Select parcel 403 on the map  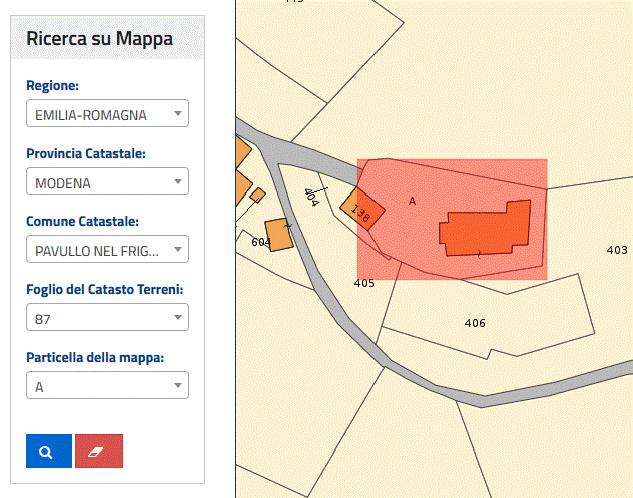[x=616, y=250]
